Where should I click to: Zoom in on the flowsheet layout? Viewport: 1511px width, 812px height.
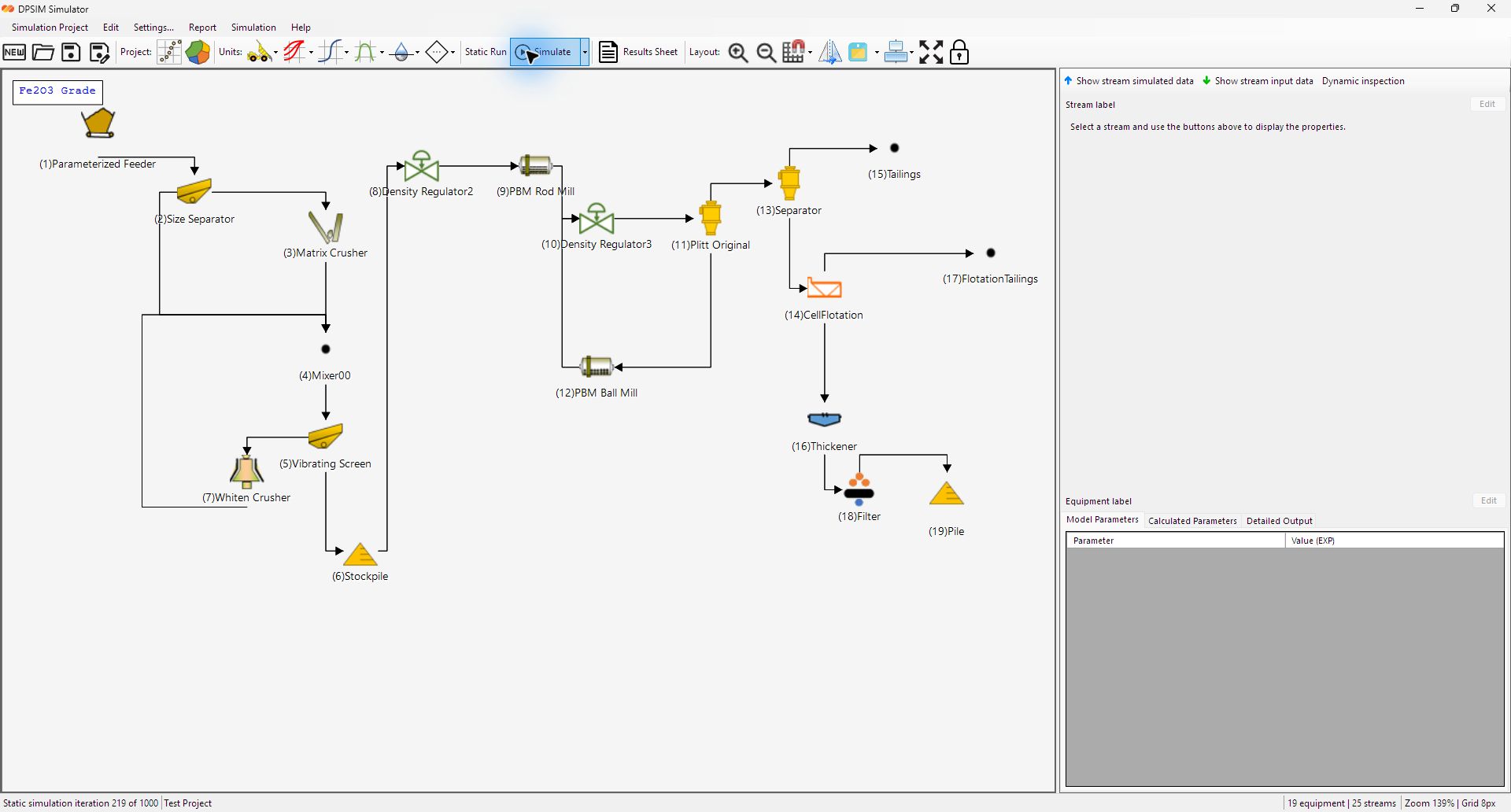point(738,53)
